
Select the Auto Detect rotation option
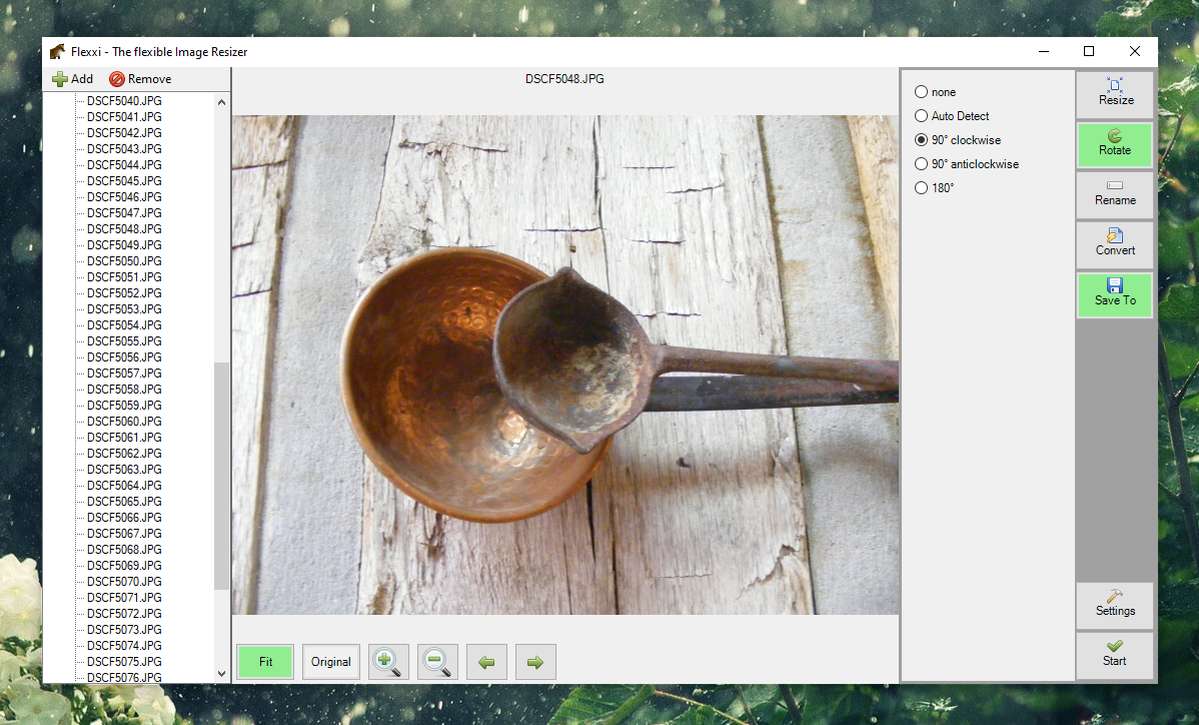pyautogui.click(x=952, y=115)
